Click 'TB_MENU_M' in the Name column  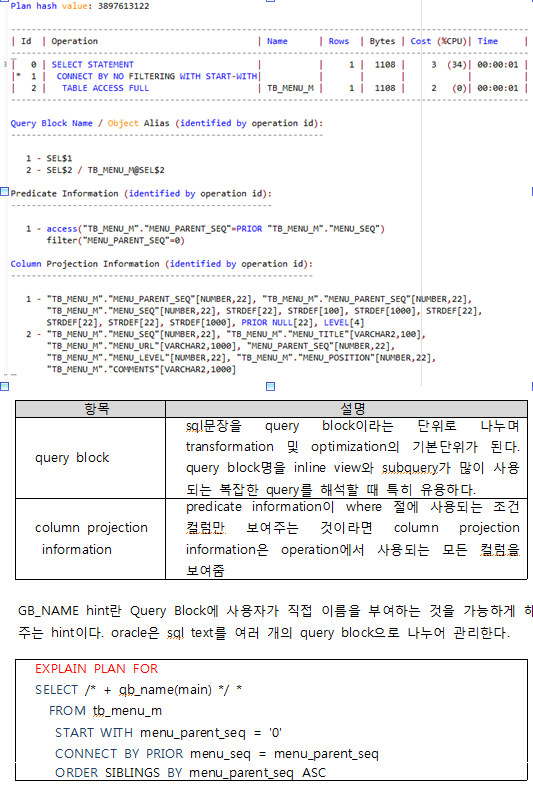tap(290, 88)
